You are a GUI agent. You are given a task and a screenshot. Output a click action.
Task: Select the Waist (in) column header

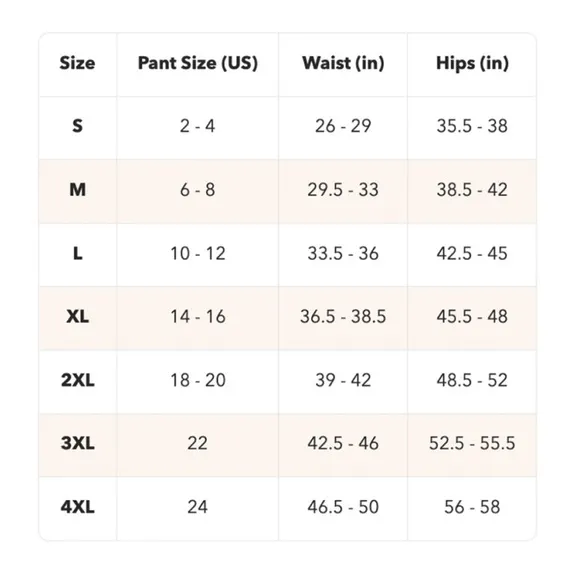(343, 63)
